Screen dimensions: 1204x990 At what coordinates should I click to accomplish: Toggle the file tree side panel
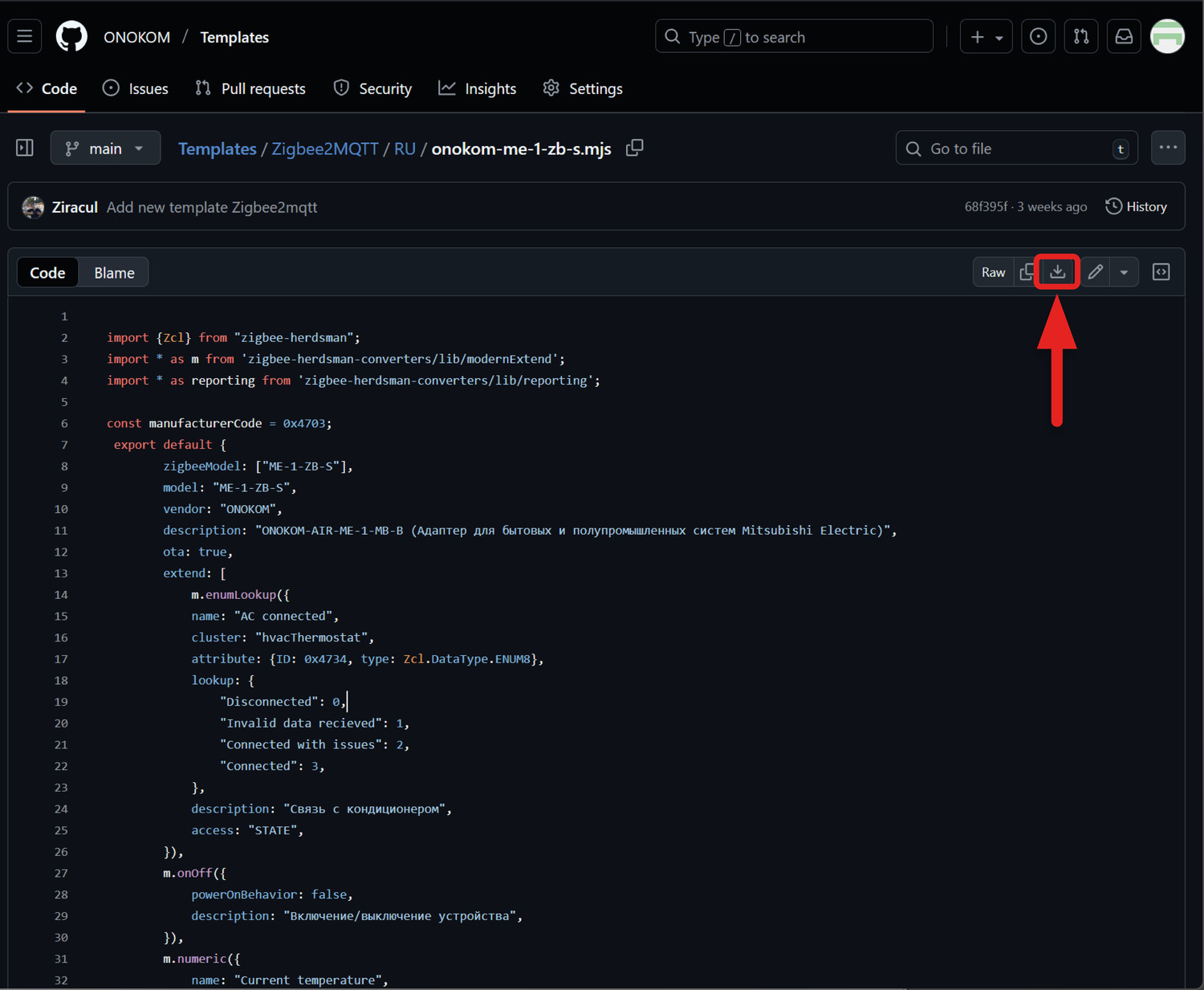[x=25, y=149]
